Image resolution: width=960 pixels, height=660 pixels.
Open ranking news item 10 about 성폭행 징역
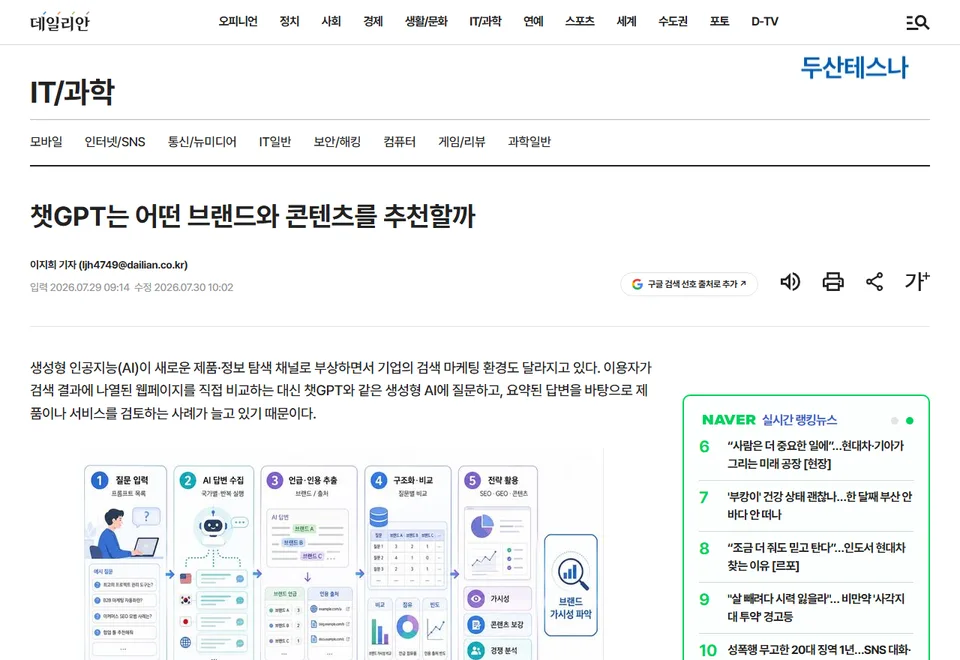[819, 650]
